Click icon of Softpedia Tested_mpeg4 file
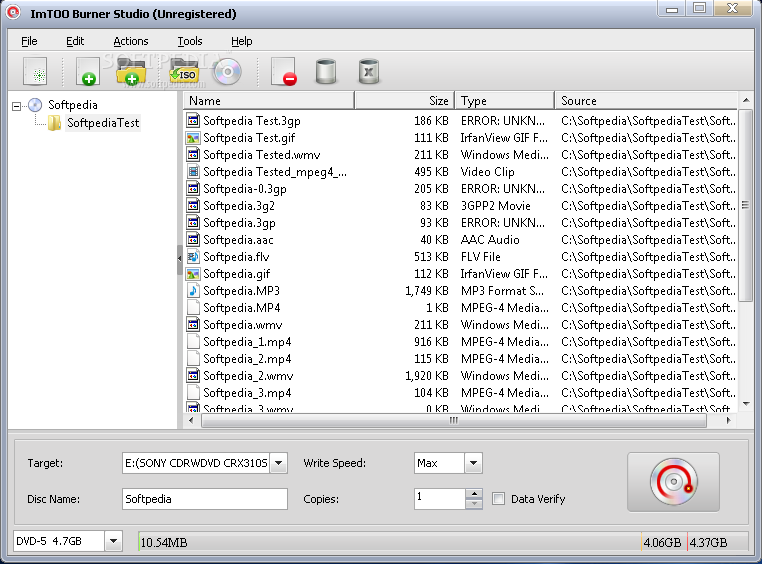This screenshot has width=762, height=564. point(193,171)
